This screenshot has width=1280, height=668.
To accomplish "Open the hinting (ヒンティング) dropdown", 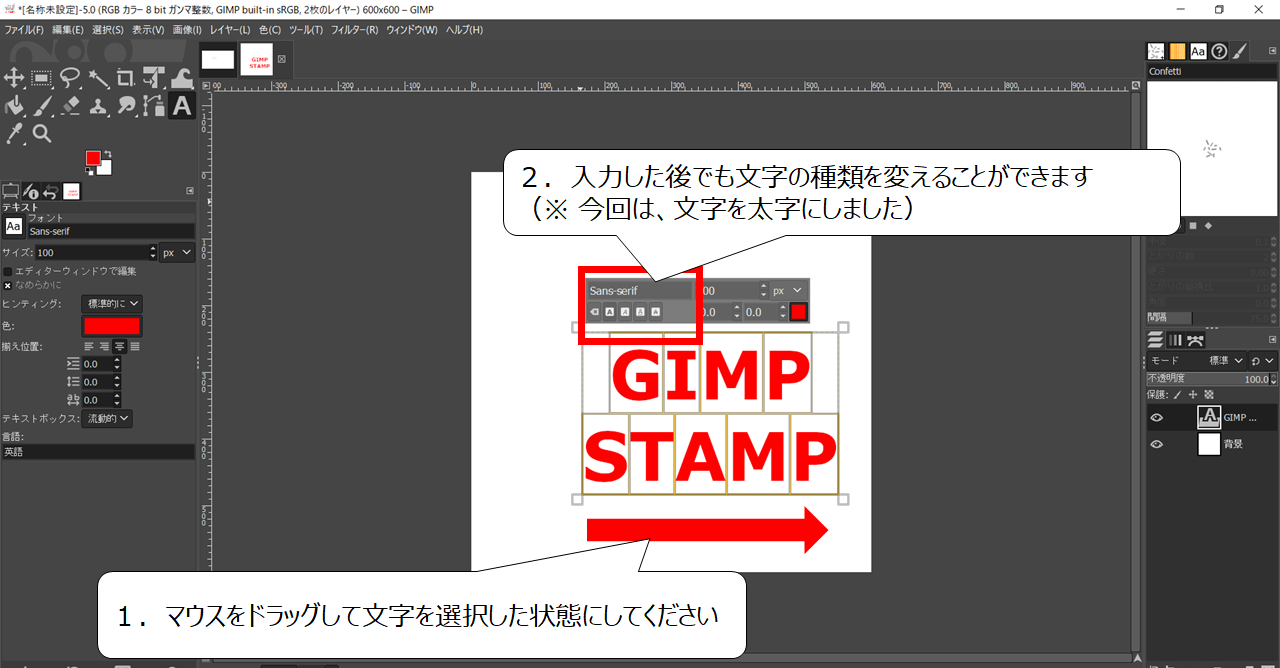I will coord(111,303).
